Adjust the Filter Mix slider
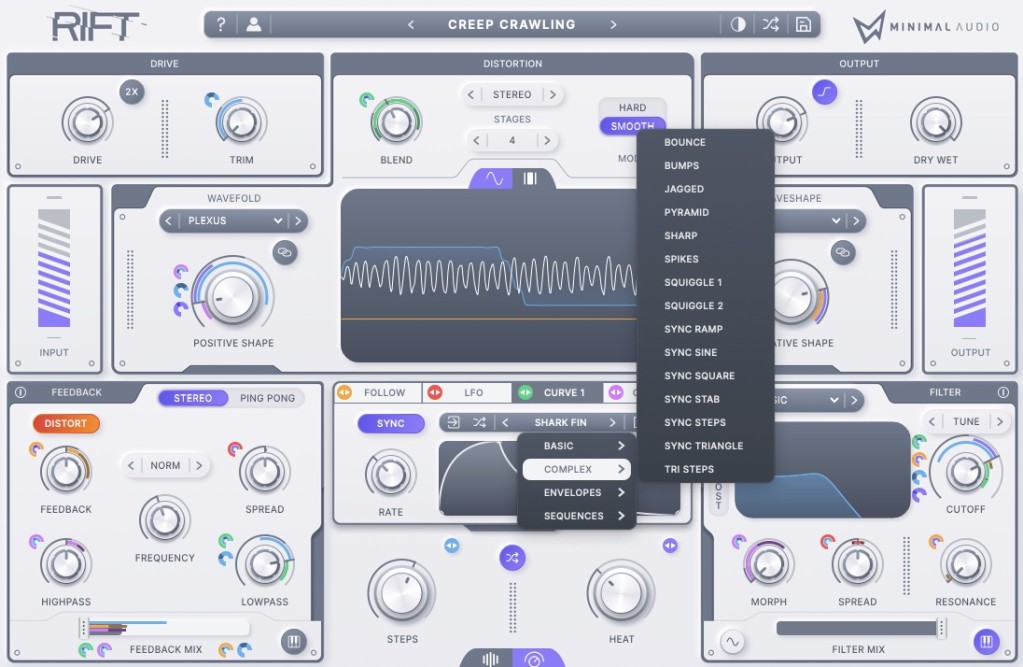 pos(859,628)
